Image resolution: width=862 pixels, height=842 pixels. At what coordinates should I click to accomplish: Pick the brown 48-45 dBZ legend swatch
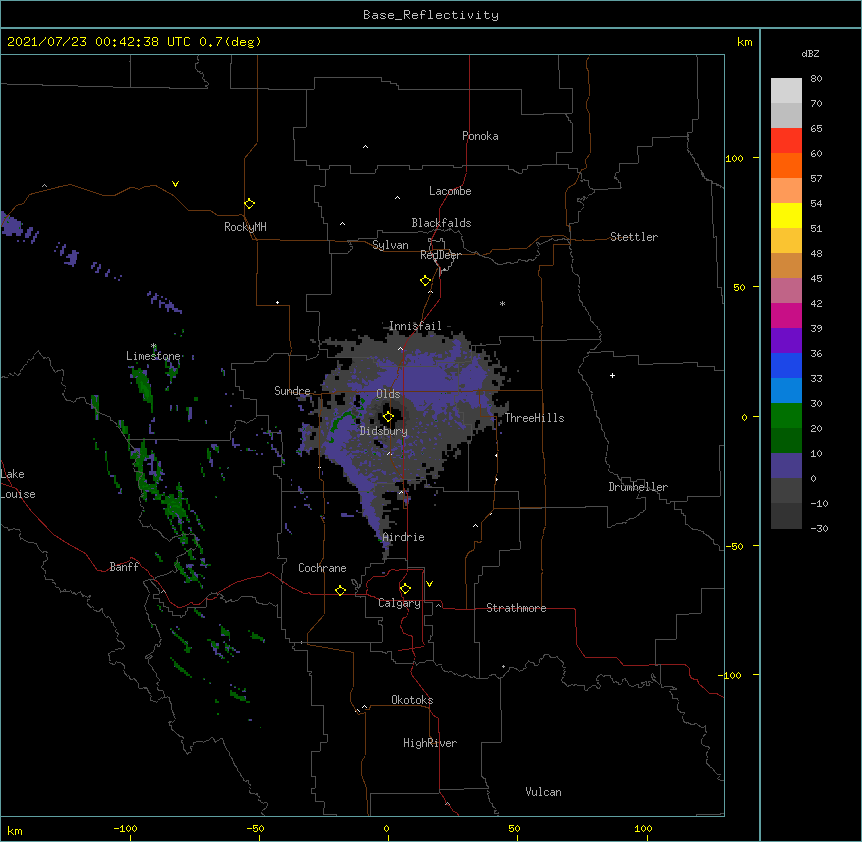(x=786, y=265)
